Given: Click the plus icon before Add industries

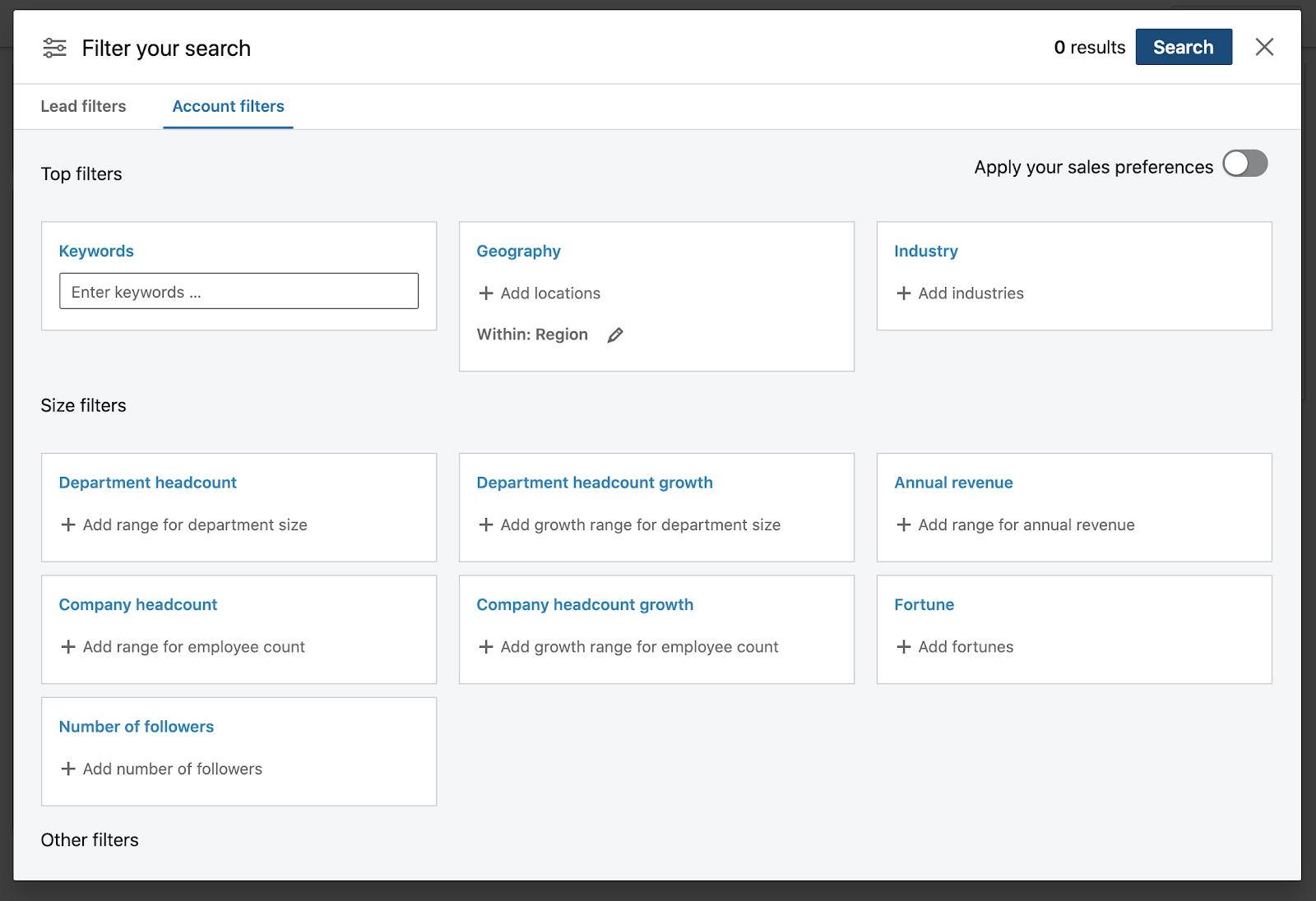Looking at the screenshot, I should pos(904,293).
